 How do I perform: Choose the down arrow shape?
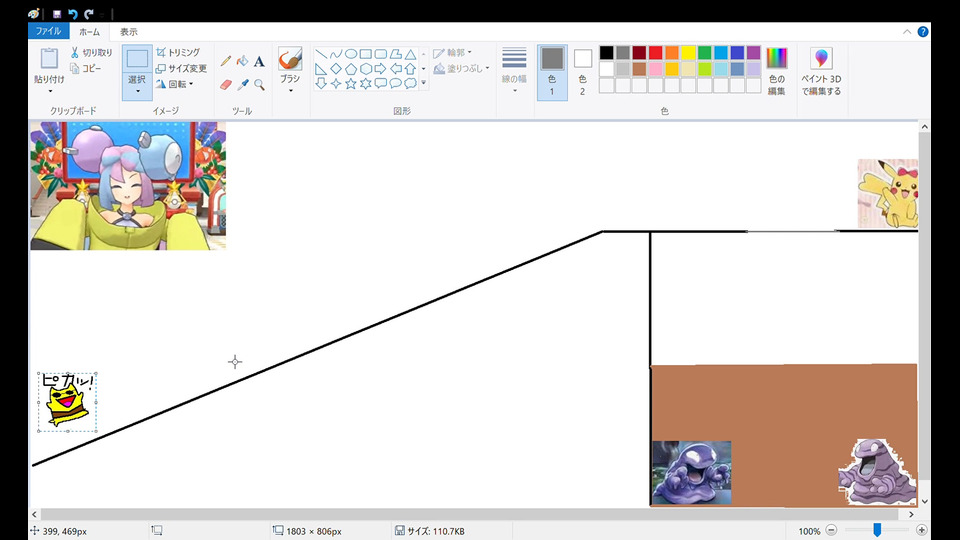click(x=321, y=83)
